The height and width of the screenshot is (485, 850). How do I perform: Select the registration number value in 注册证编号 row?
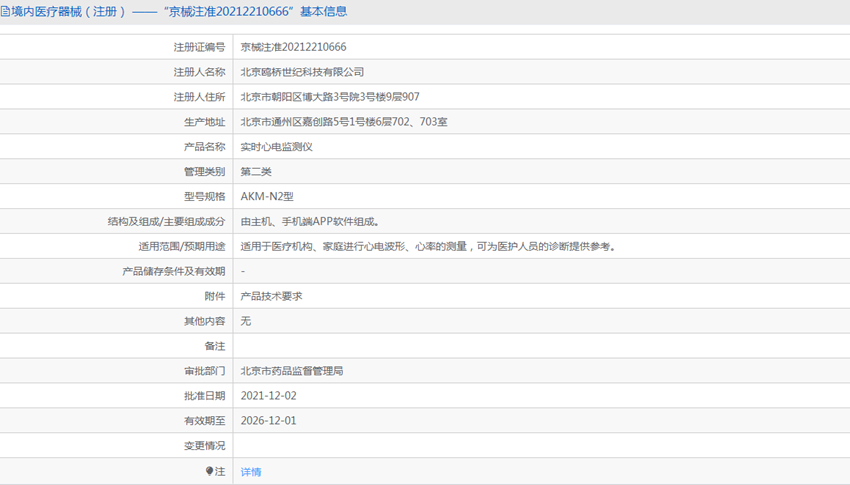click(x=293, y=47)
